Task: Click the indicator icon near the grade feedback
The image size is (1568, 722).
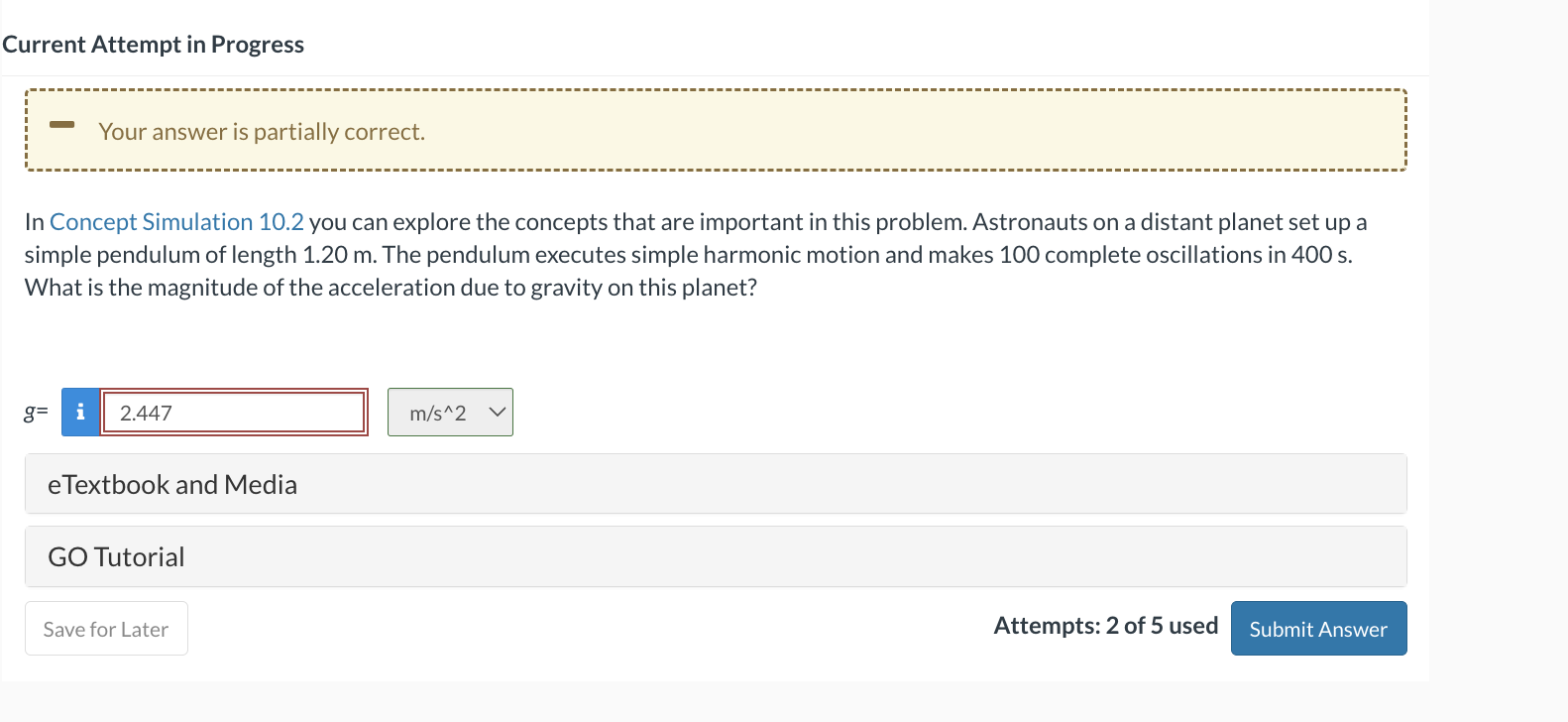Action: tap(61, 123)
